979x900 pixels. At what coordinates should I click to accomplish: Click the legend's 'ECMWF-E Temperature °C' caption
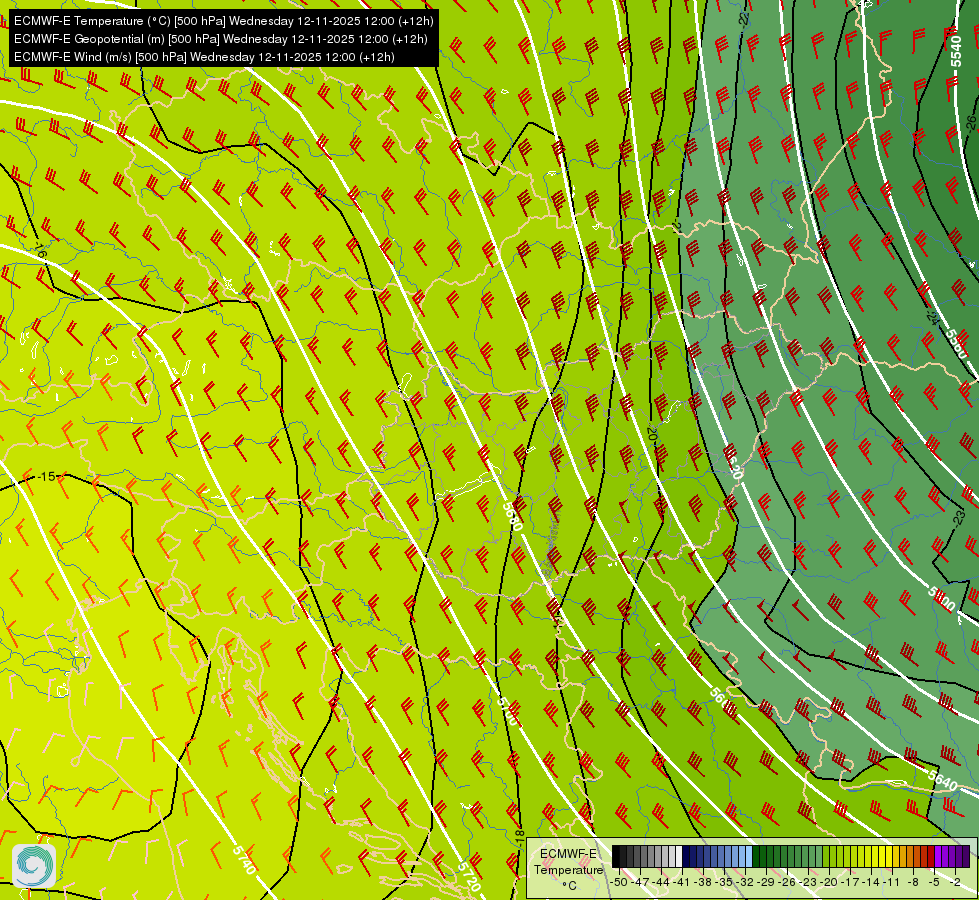tap(568, 869)
